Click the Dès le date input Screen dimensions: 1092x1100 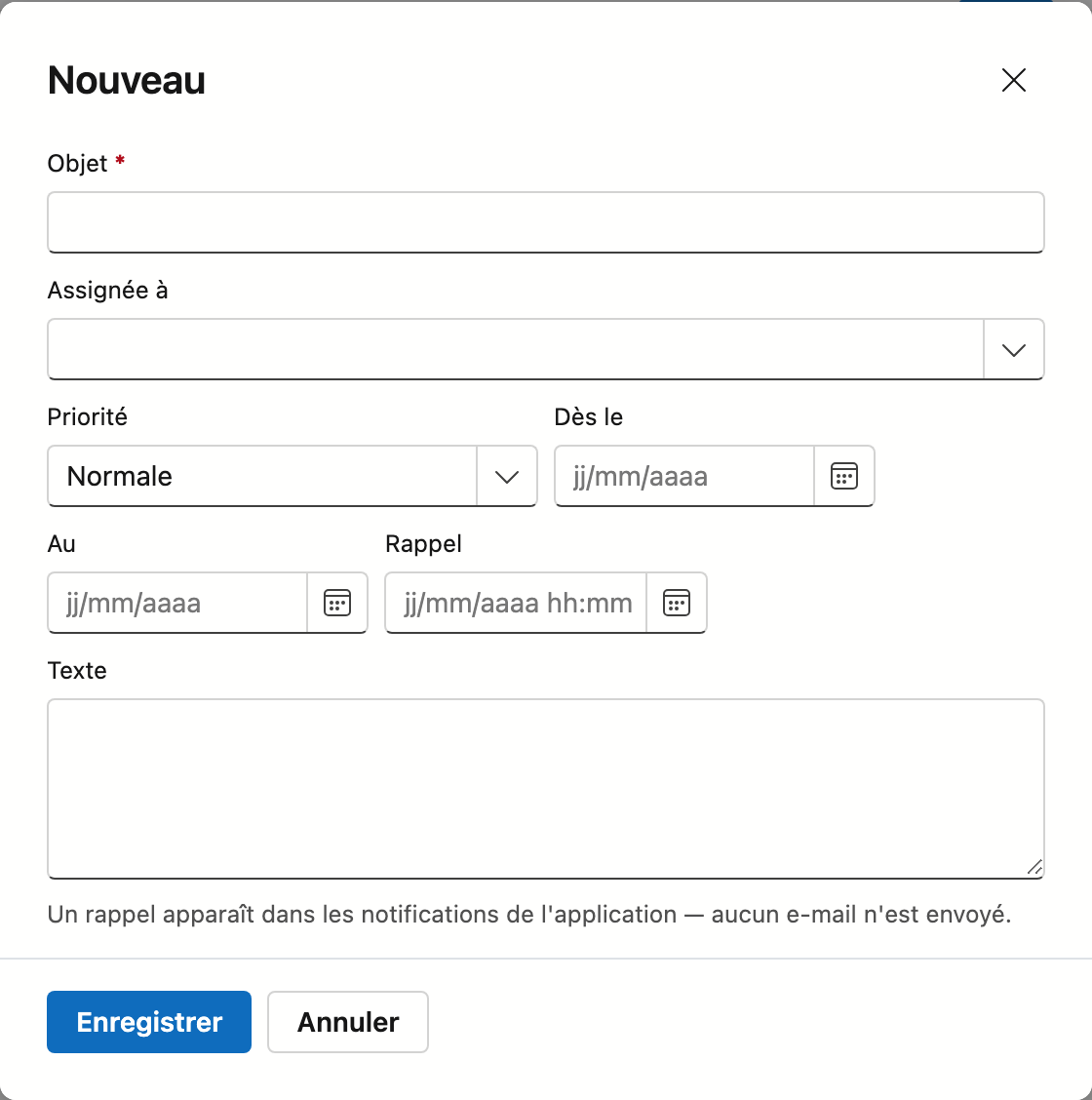pyautogui.click(x=683, y=476)
